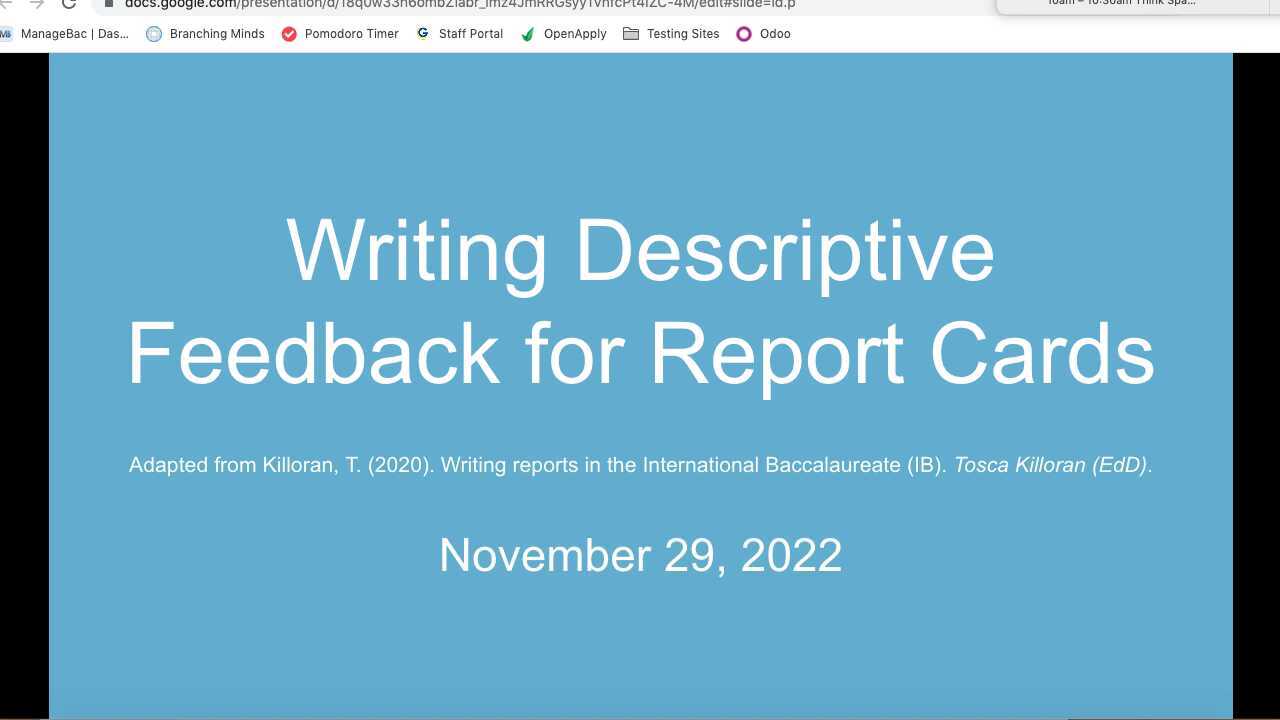Click the Google 'G' icon beside Staff Portal
This screenshot has height=720, width=1280.
click(x=424, y=33)
